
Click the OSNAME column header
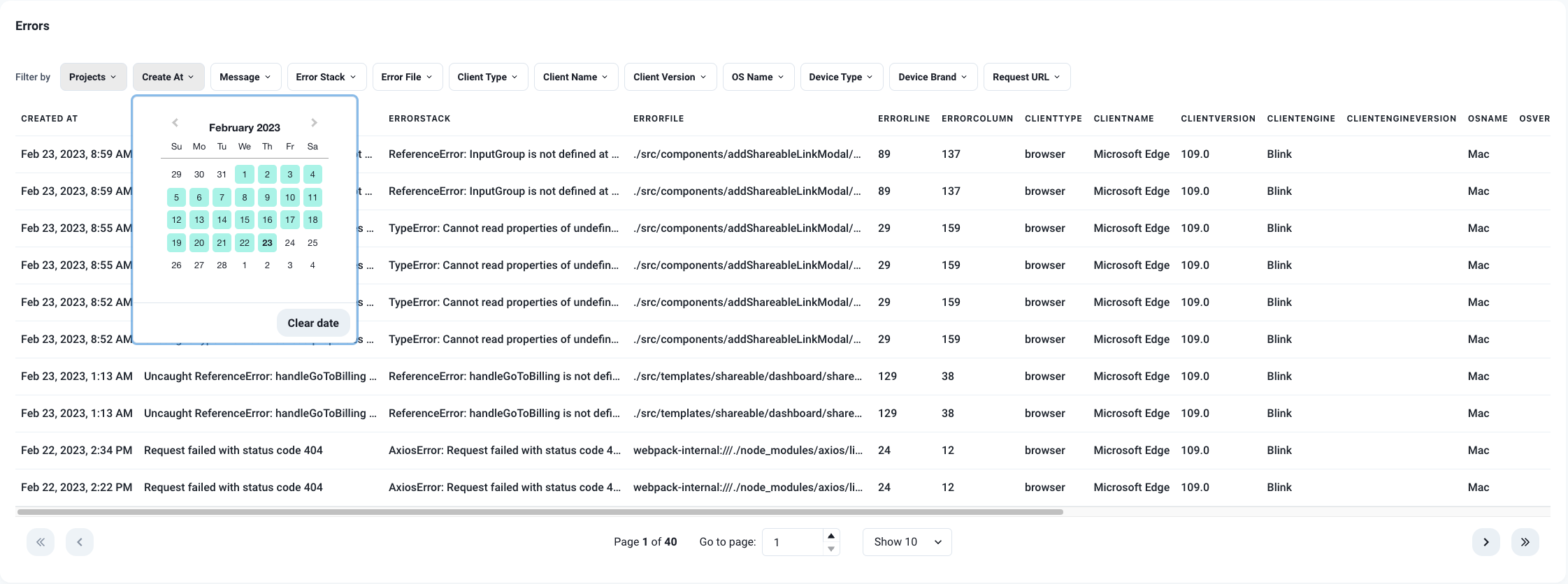point(1488,119)
